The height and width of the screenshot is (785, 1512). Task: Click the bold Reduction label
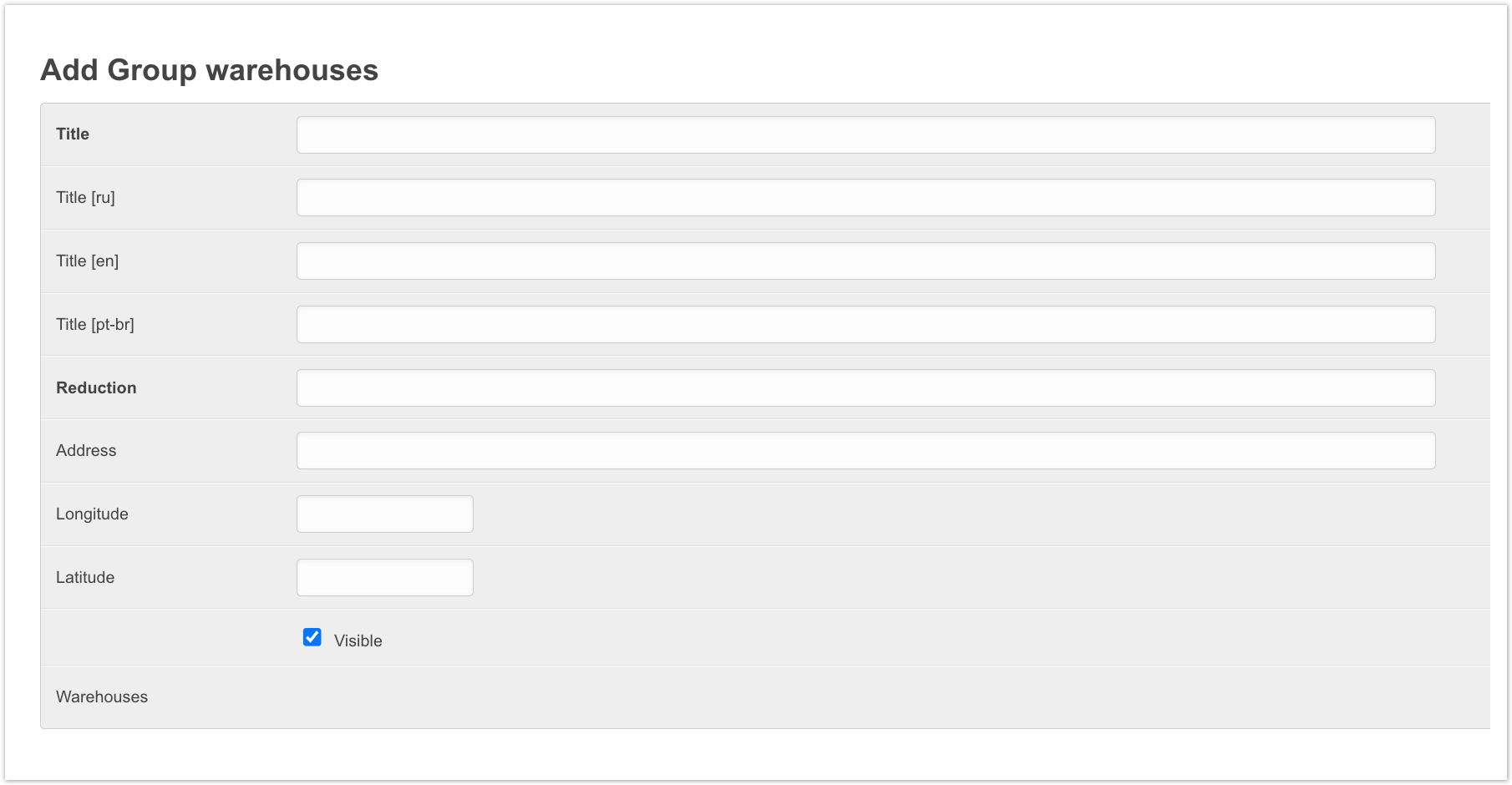[96, 387]
